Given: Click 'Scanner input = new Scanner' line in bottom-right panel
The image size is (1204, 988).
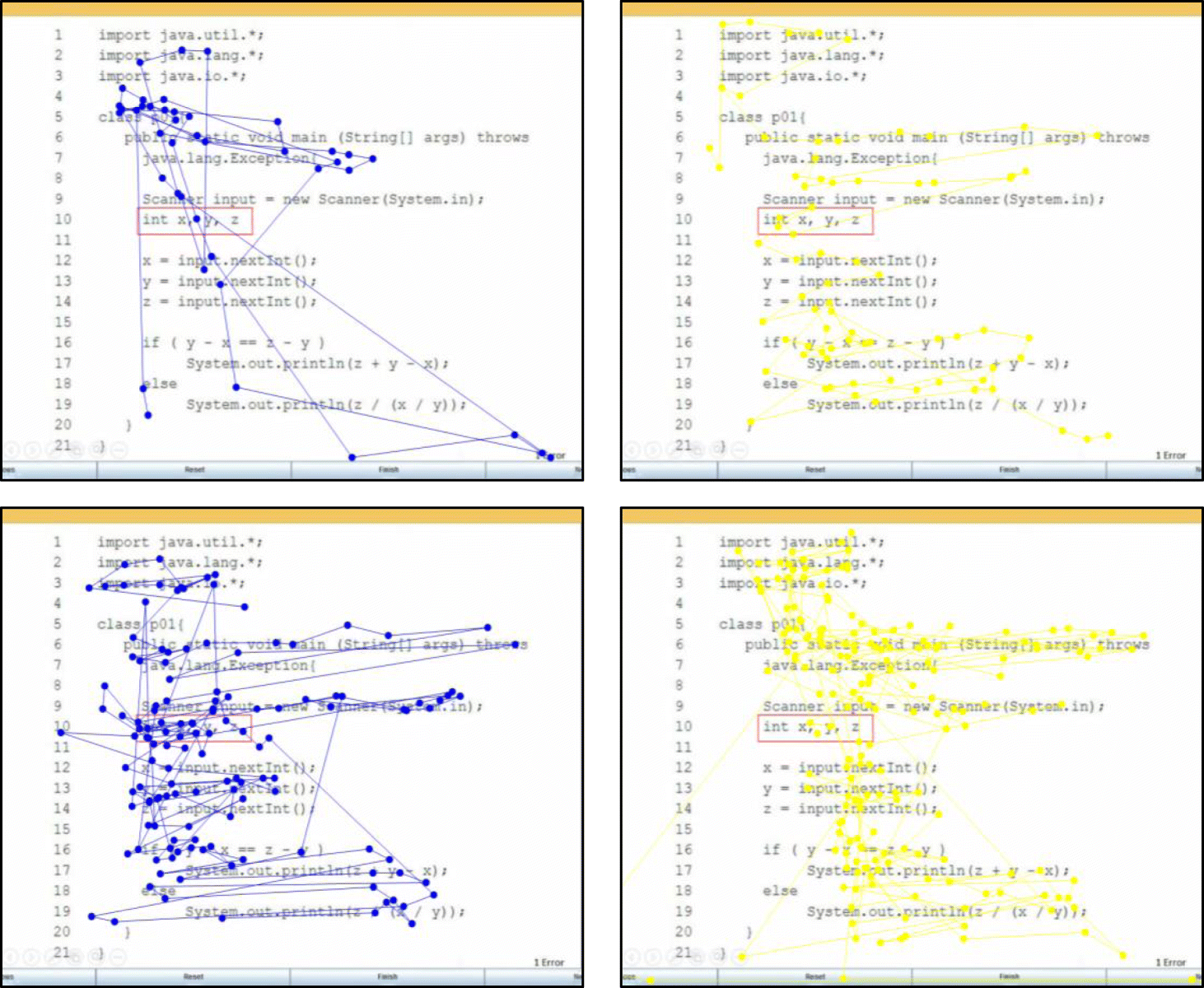Looking at the screenshot, I should (934, 706).
